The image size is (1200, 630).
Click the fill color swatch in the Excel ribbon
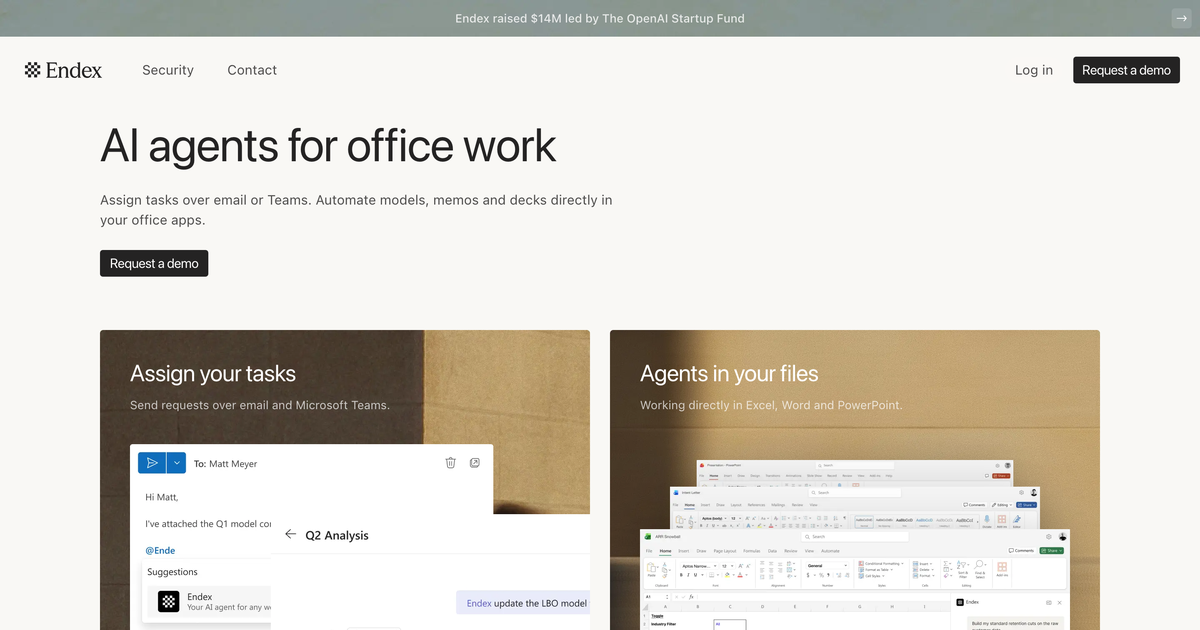click(x=727, y=575)
